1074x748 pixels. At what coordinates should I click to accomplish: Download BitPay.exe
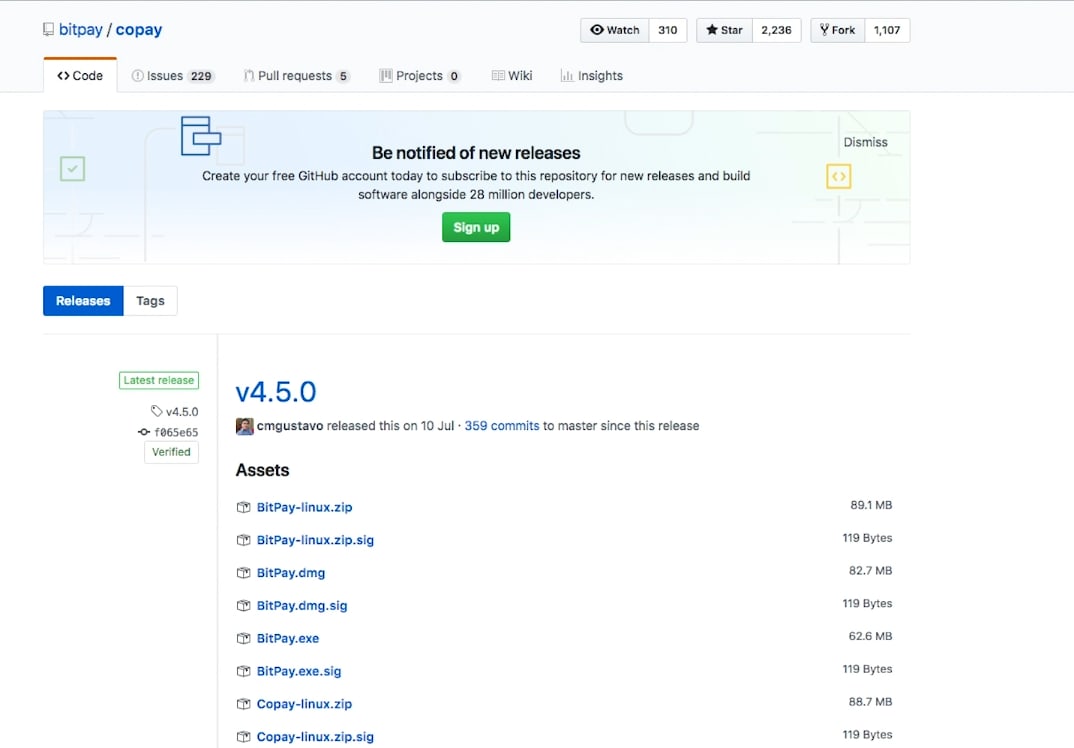tap(288, 639)
